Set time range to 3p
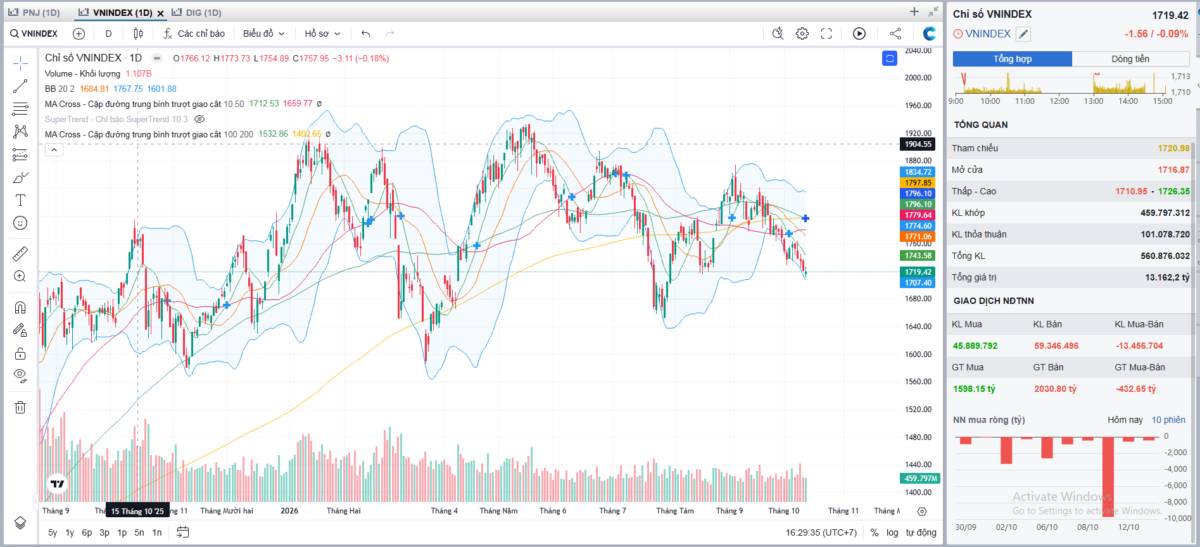 tap(104, 532)
